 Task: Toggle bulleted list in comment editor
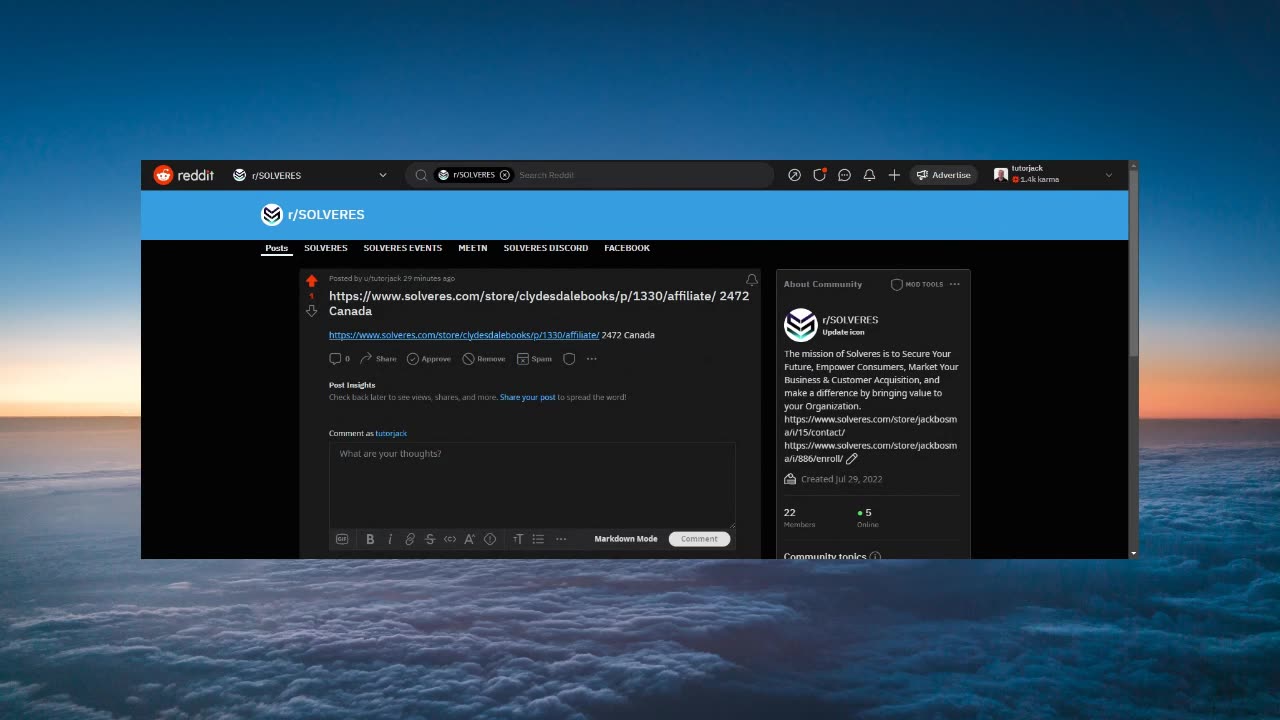[x=538, y=539]
